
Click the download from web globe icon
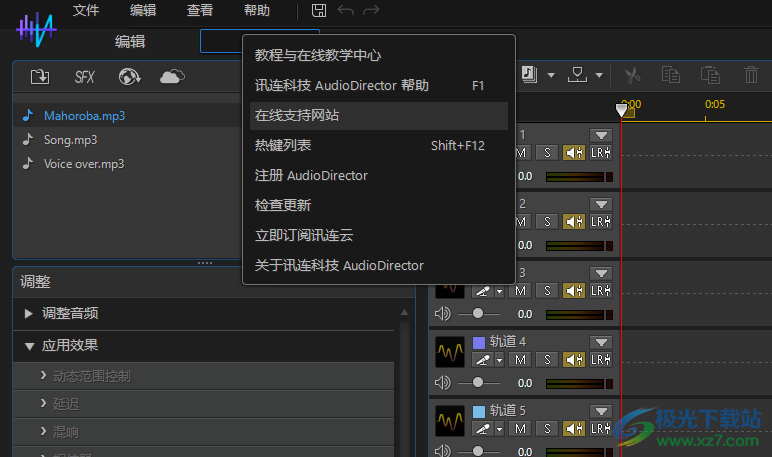point(129,77)
